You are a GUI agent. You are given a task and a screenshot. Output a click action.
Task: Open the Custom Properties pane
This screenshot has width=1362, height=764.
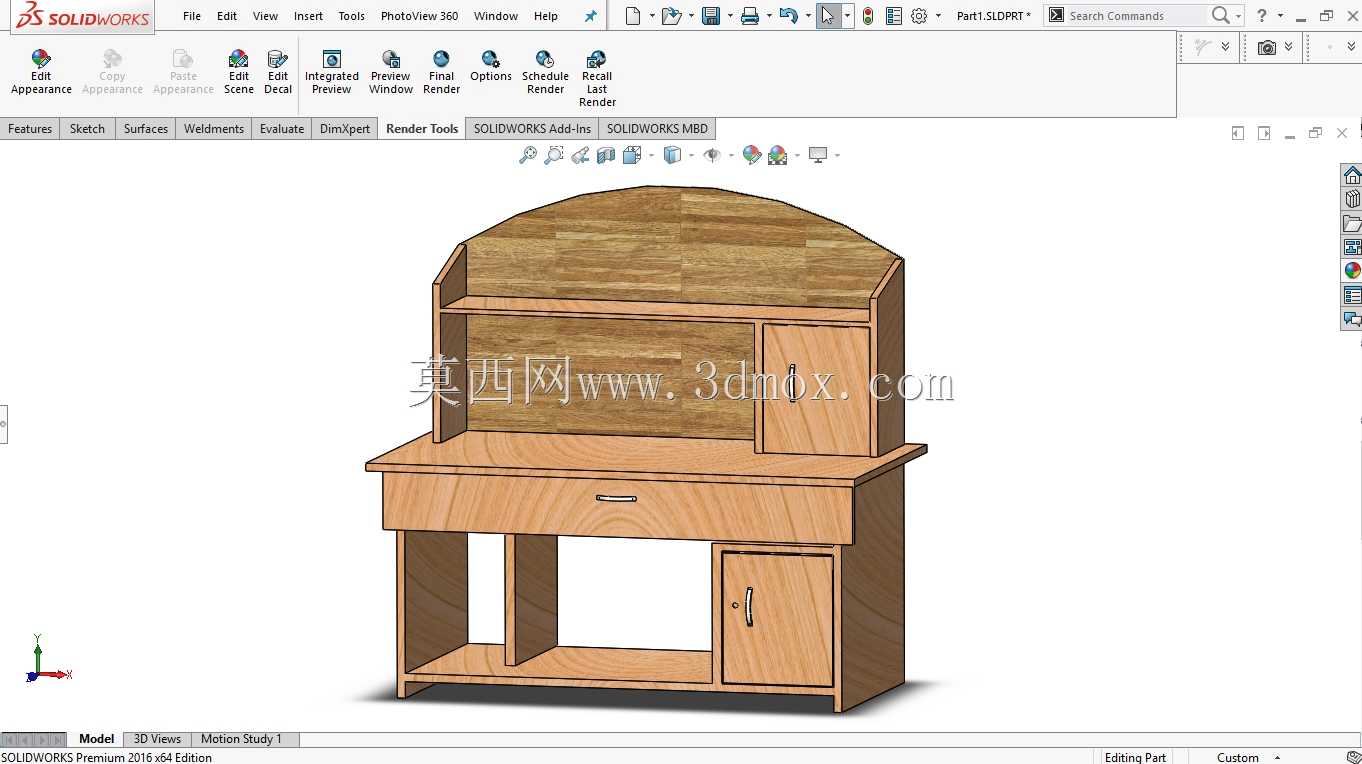(x=1352, y=296)
